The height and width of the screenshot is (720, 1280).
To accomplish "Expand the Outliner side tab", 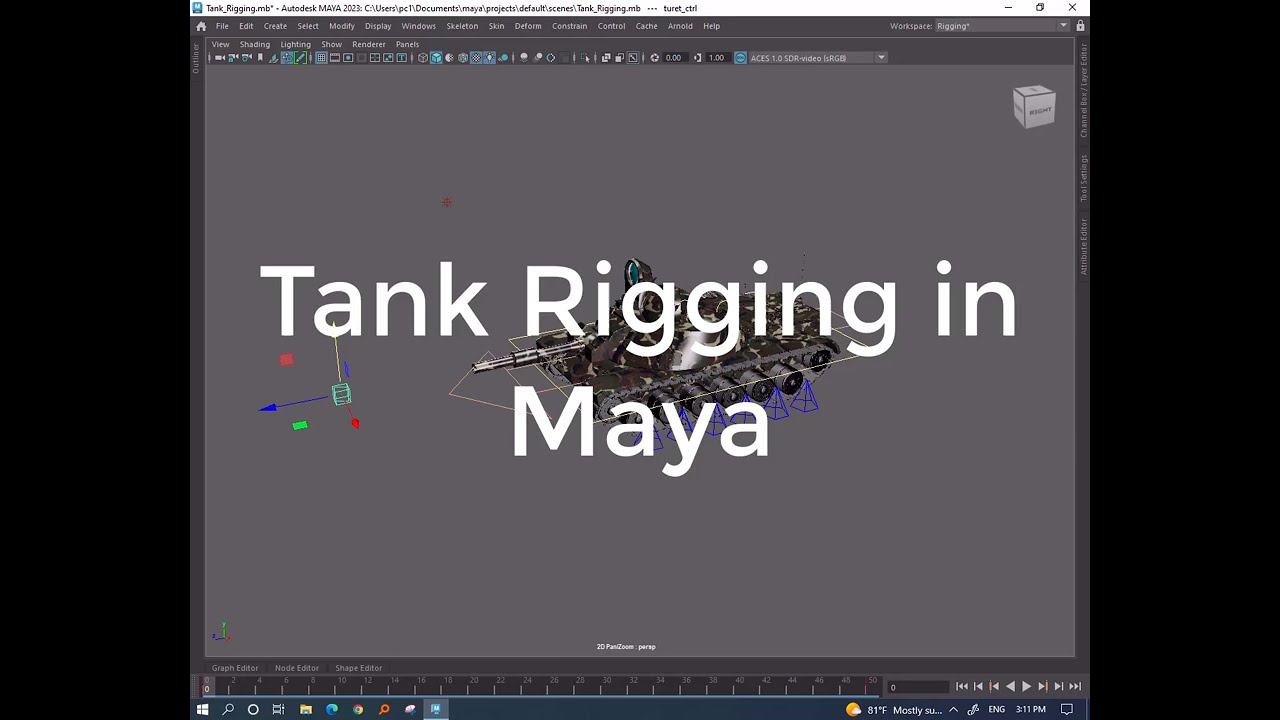I will 196,58.
